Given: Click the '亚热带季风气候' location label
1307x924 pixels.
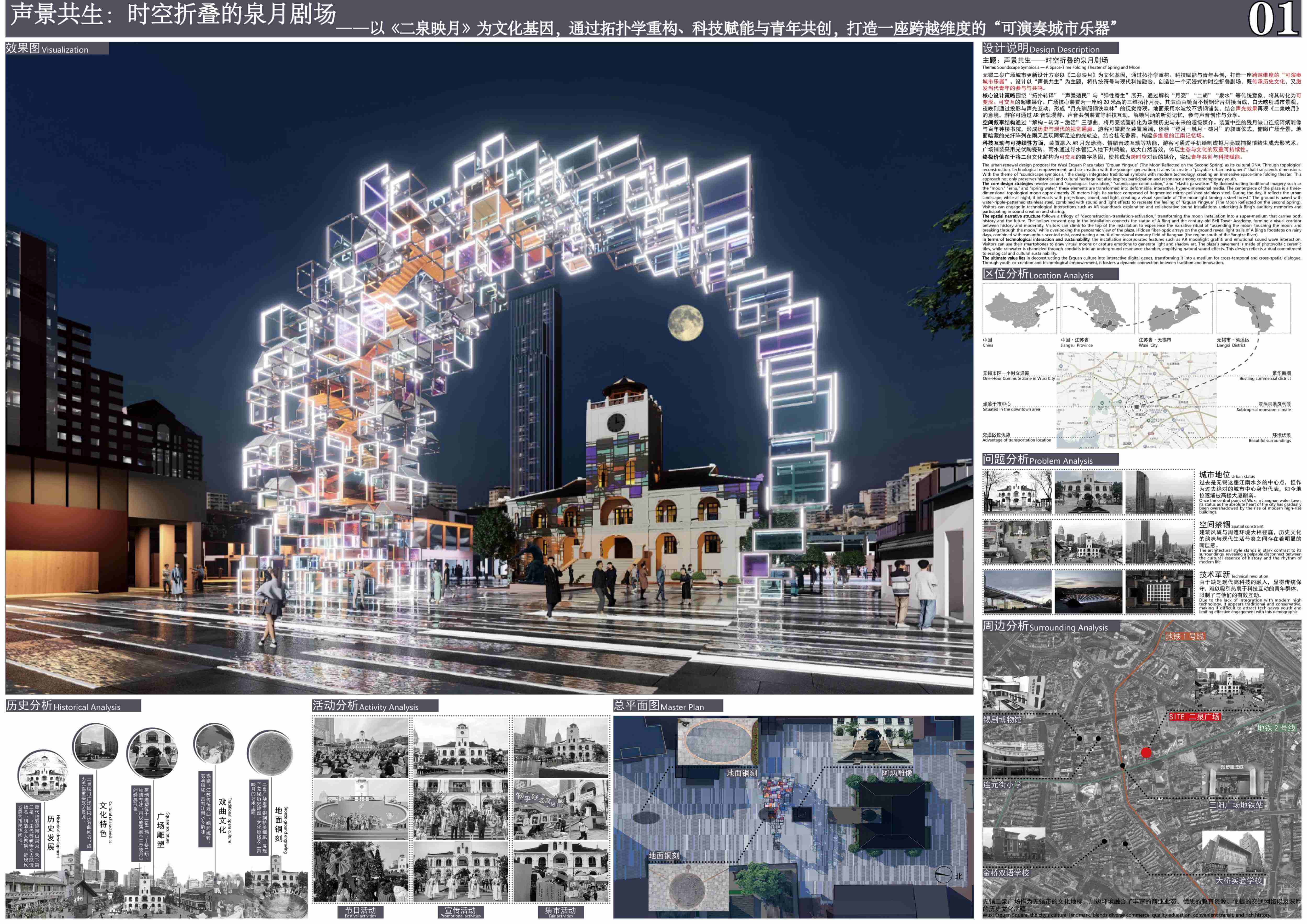Looking at the screenshot, I should click(1275, 405).
